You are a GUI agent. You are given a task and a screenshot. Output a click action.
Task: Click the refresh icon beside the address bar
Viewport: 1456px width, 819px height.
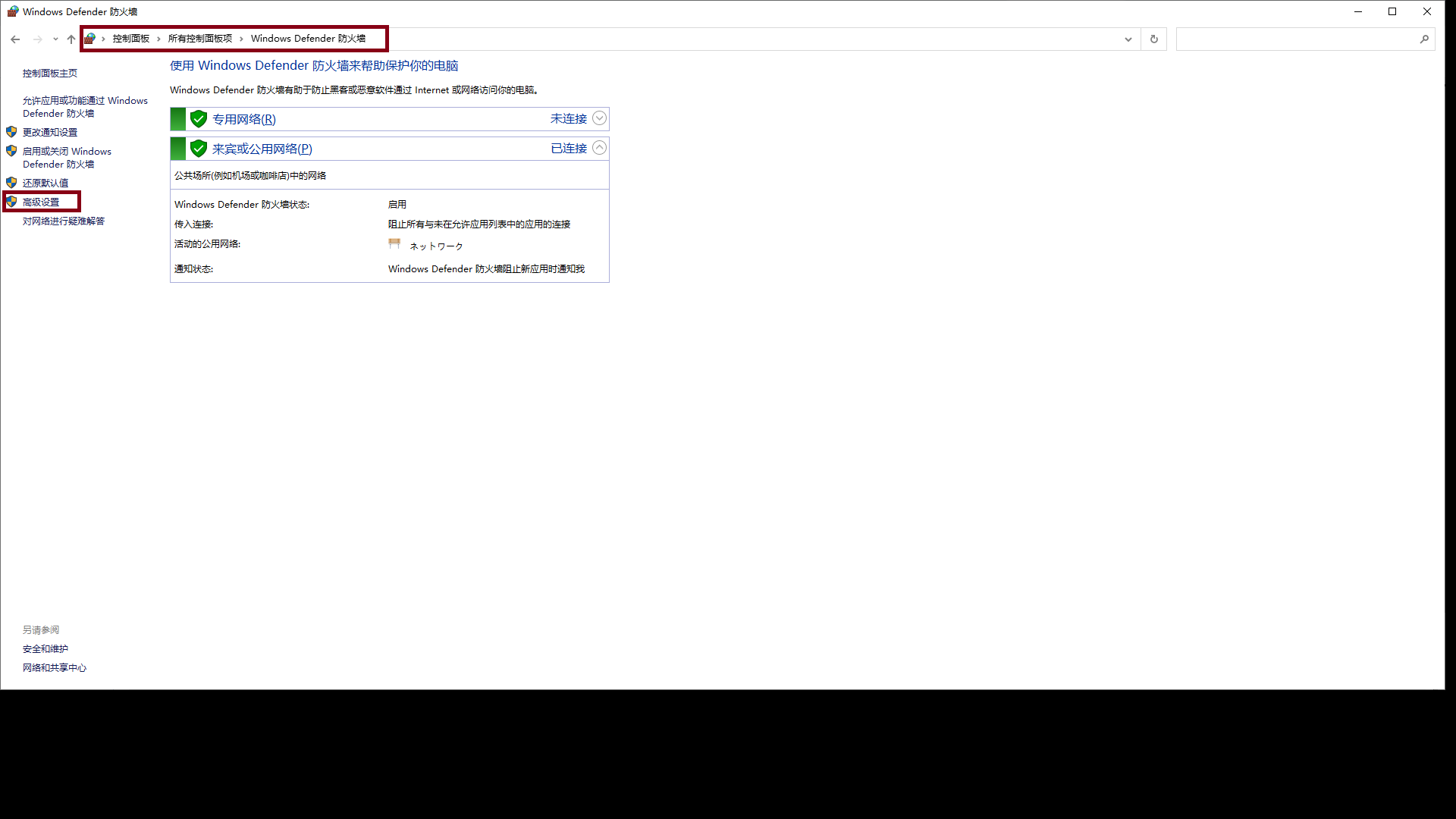click(1153, 39)
